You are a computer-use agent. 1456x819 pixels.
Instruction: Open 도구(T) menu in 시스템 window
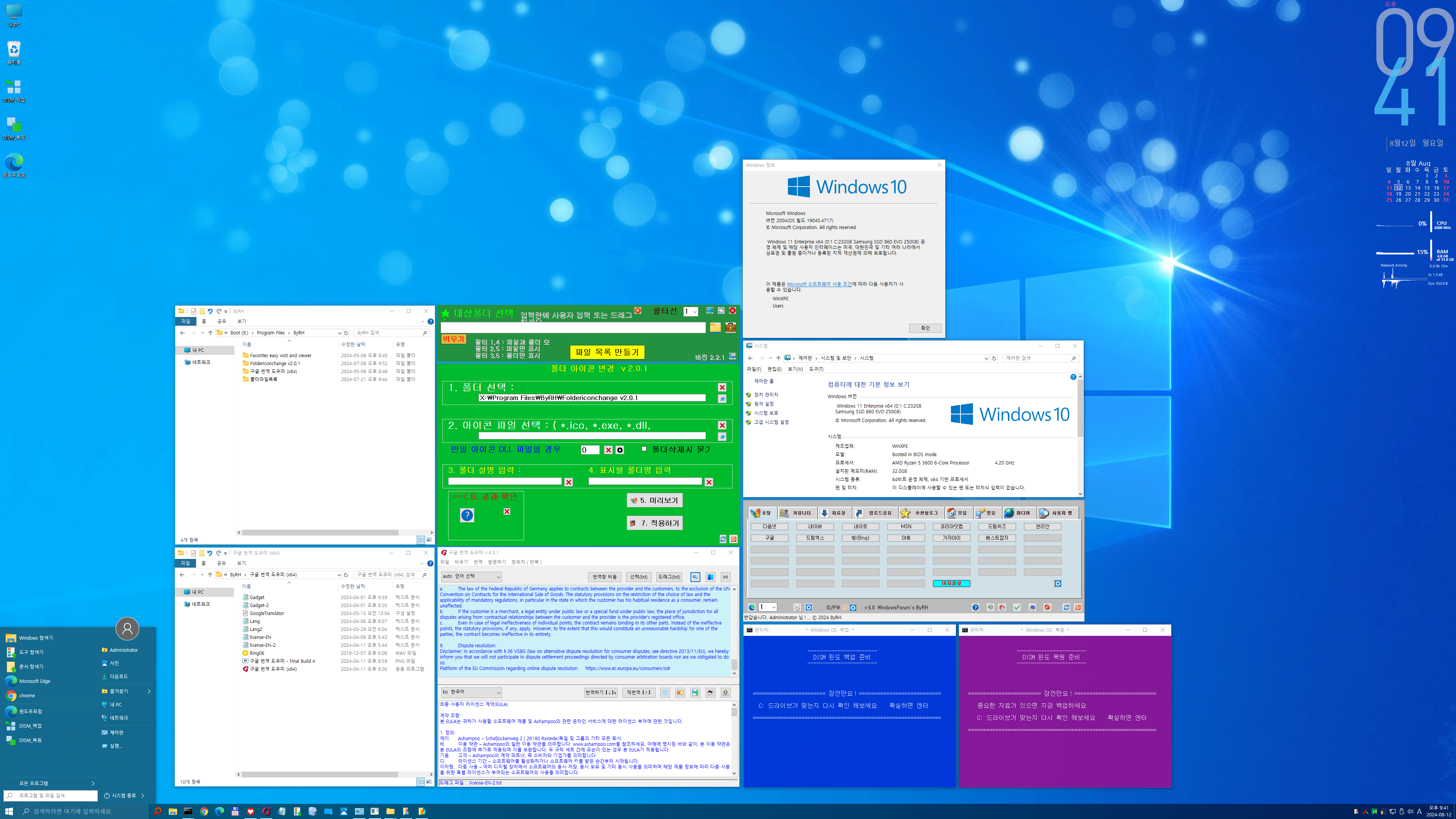[x=816, y=369]
